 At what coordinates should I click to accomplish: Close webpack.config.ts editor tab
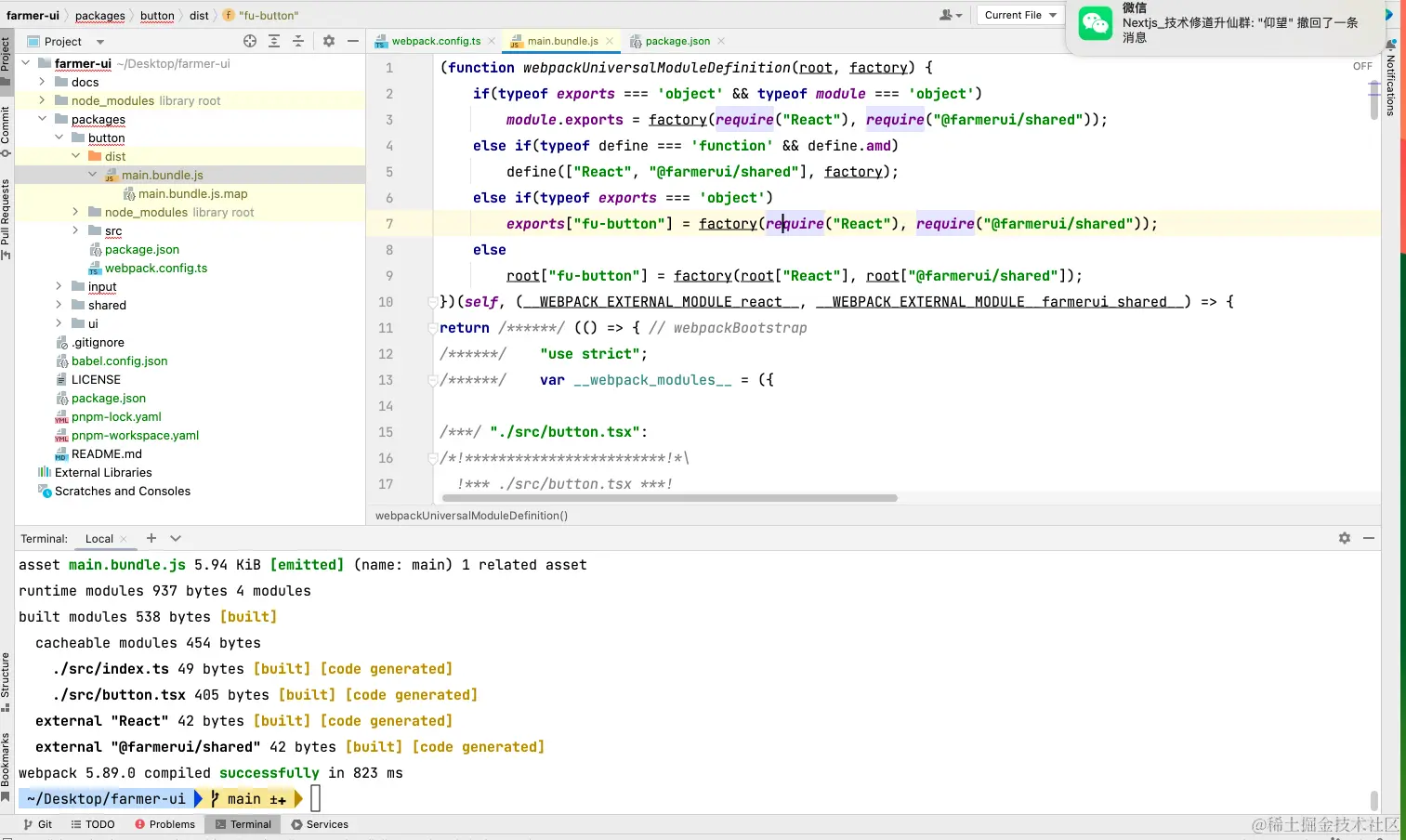tap(492, 41)
